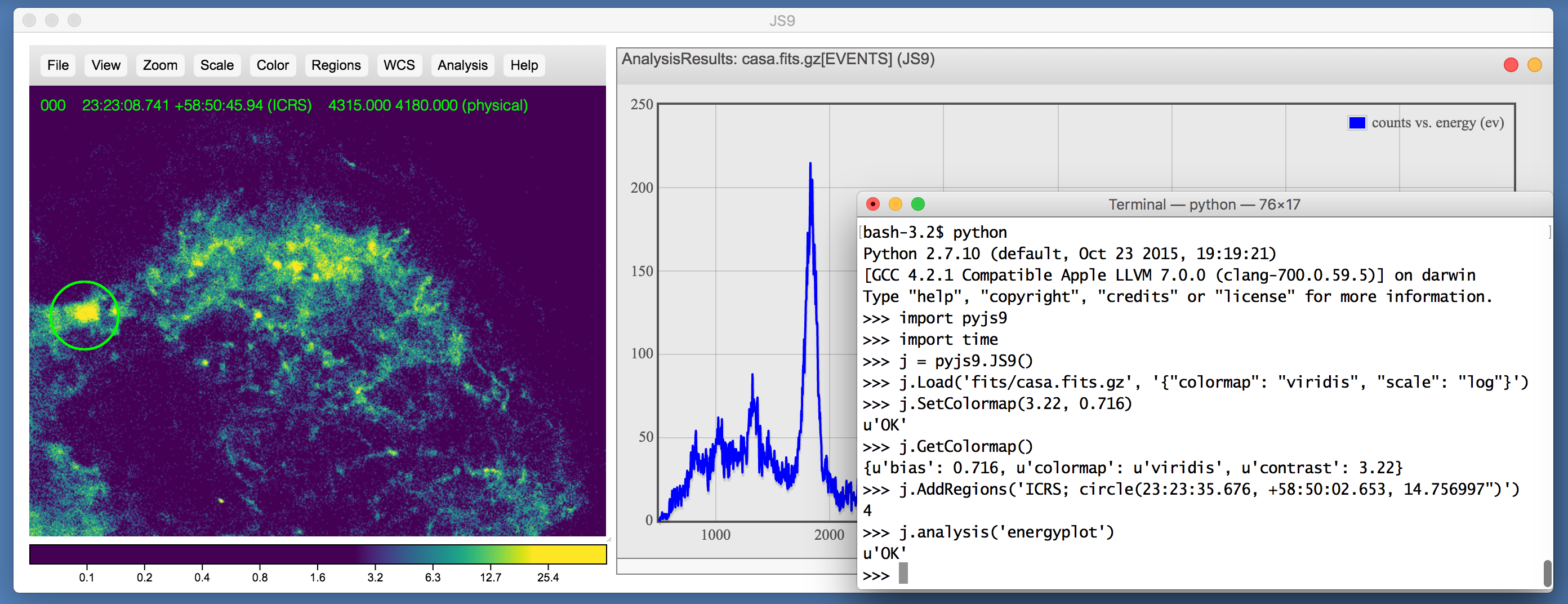Click the 'j.GetColormap()' line in Terminal
The height and width of the screenshot is (604, 1568).
[948, 446]
